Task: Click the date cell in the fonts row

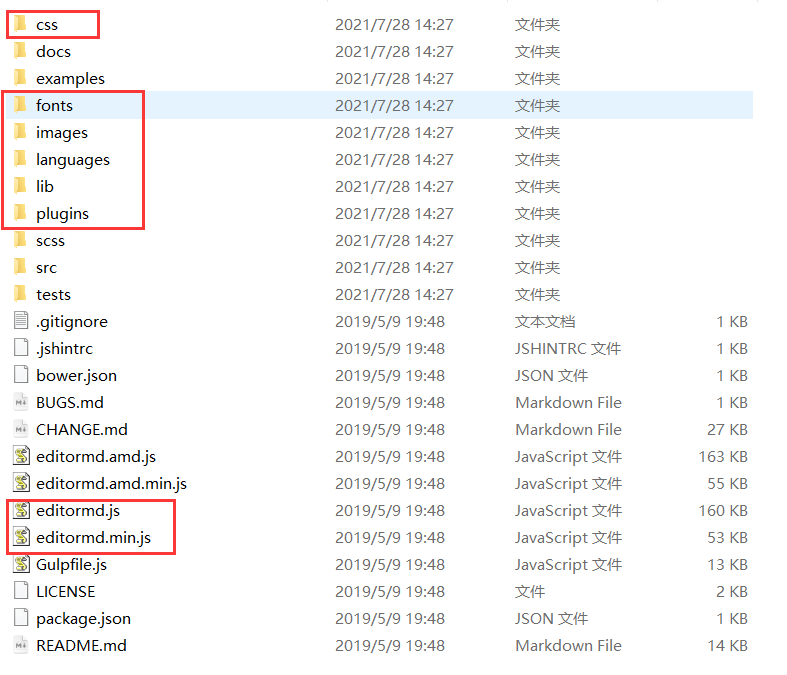Action: (394, 106)
